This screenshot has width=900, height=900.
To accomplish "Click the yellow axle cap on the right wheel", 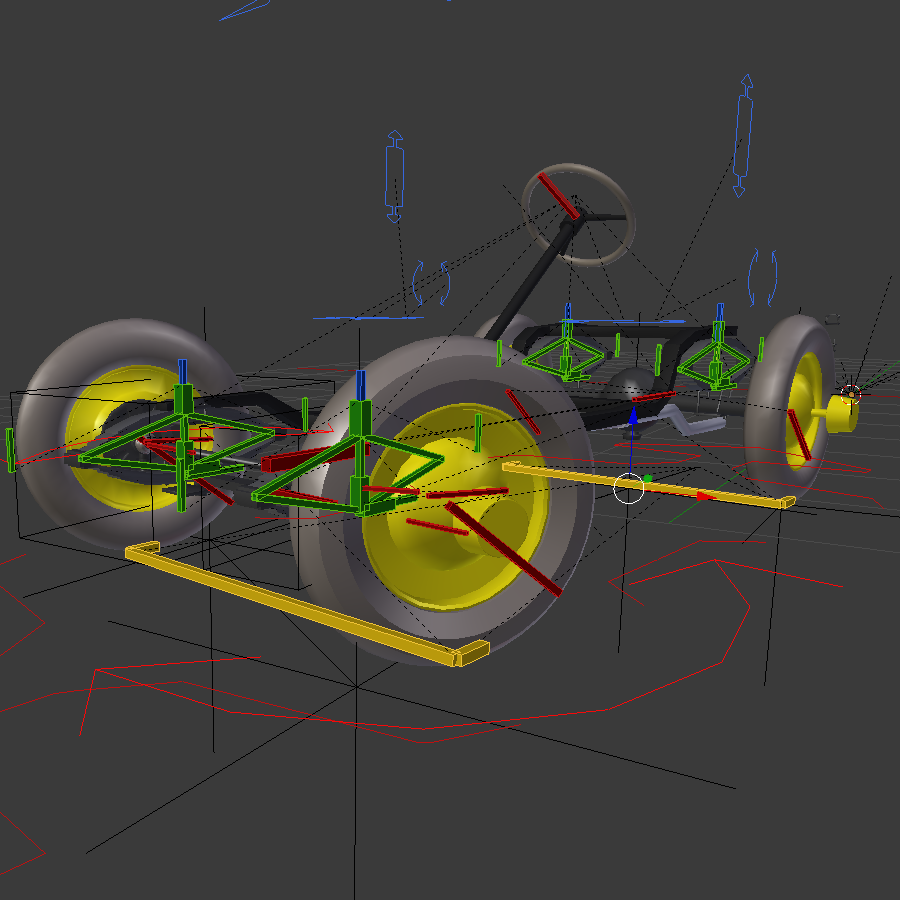I will 842,412.
